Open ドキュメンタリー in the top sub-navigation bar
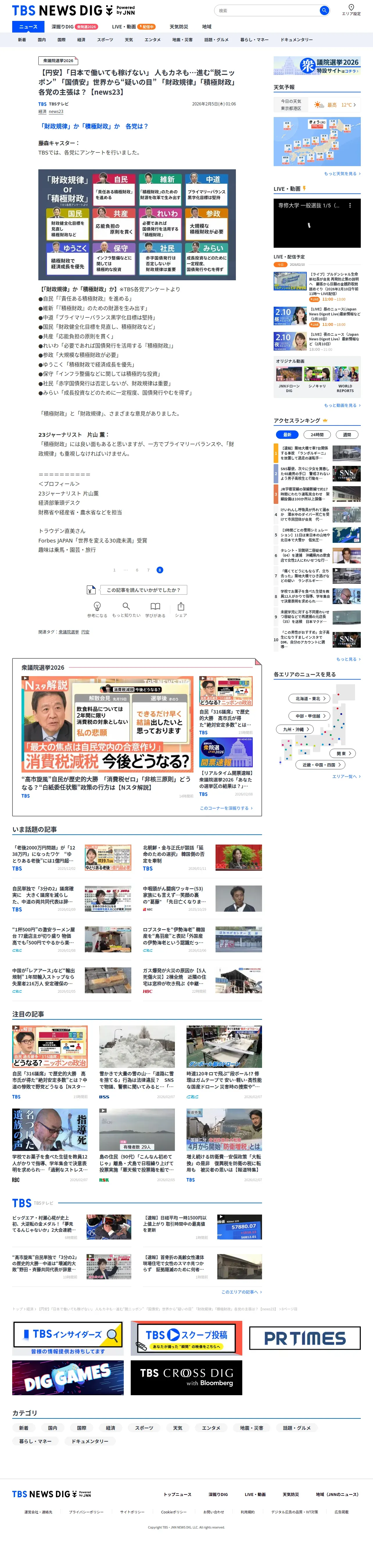 [297, 39]
